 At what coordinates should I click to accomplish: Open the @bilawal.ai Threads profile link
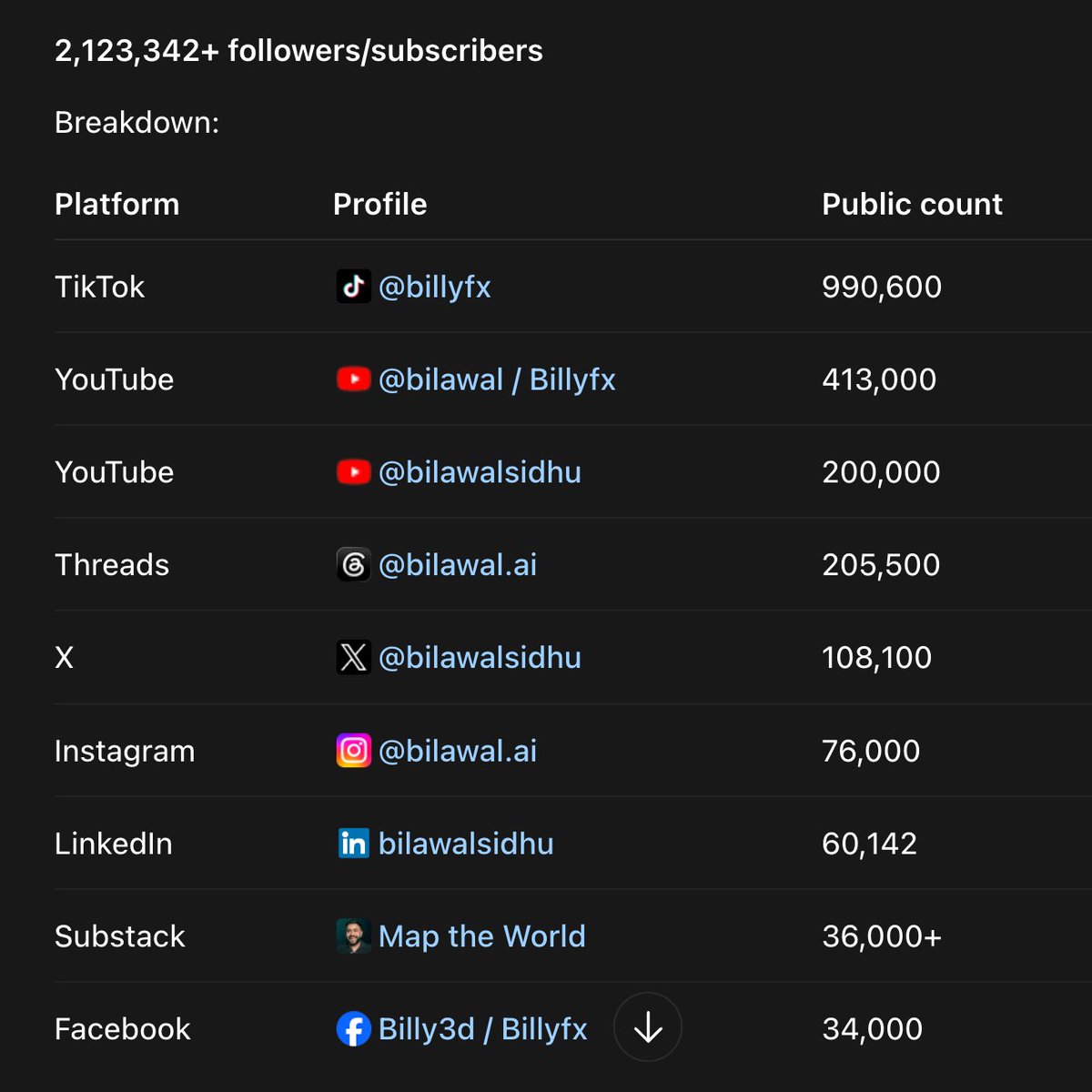coord(457,565)
